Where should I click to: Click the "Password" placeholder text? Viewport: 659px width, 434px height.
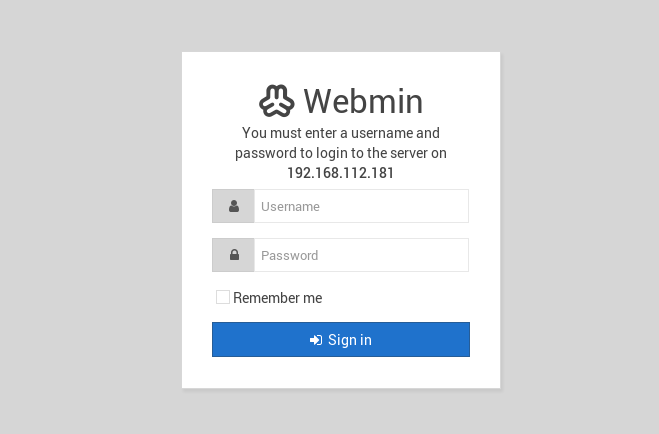290,255
